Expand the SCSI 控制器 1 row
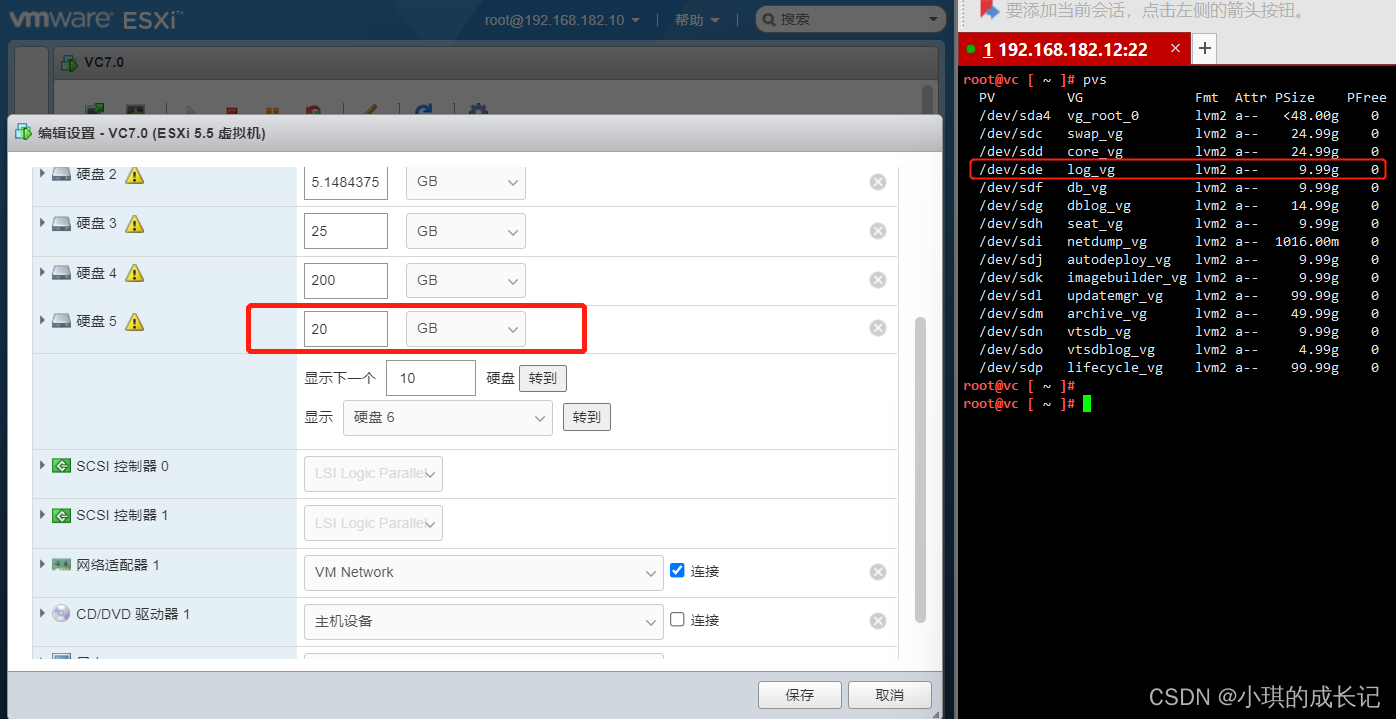This screenshot has width=1396, height=719. point(43,514)
